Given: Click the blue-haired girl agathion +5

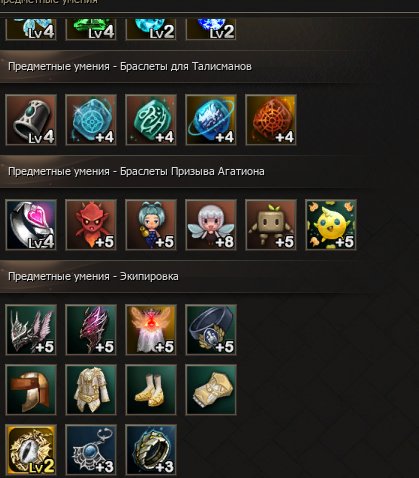Looking at the screenshot, I should click(x=151, y=225).
